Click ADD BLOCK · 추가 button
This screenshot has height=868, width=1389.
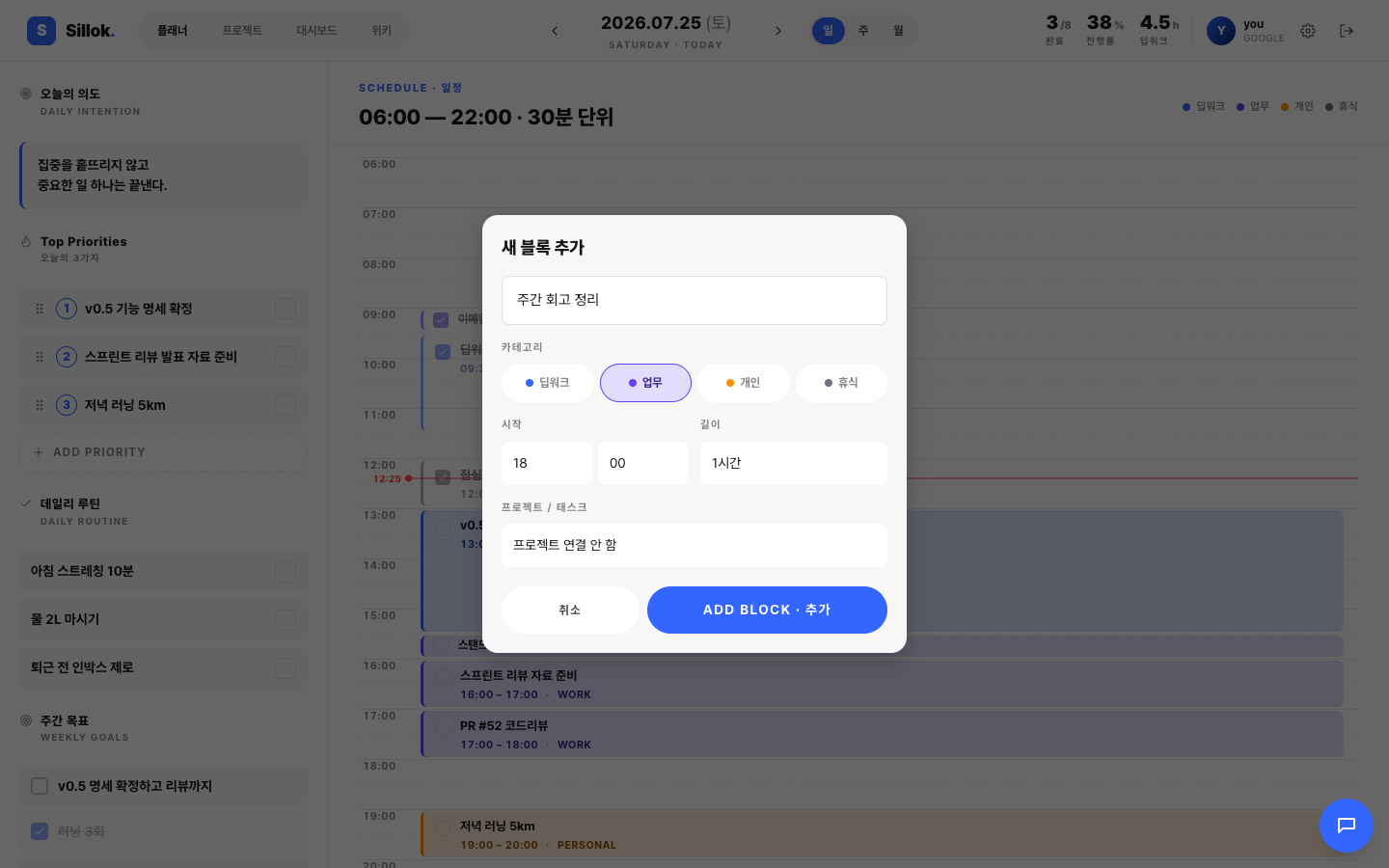pyautogui.click(x=767, y=610)
